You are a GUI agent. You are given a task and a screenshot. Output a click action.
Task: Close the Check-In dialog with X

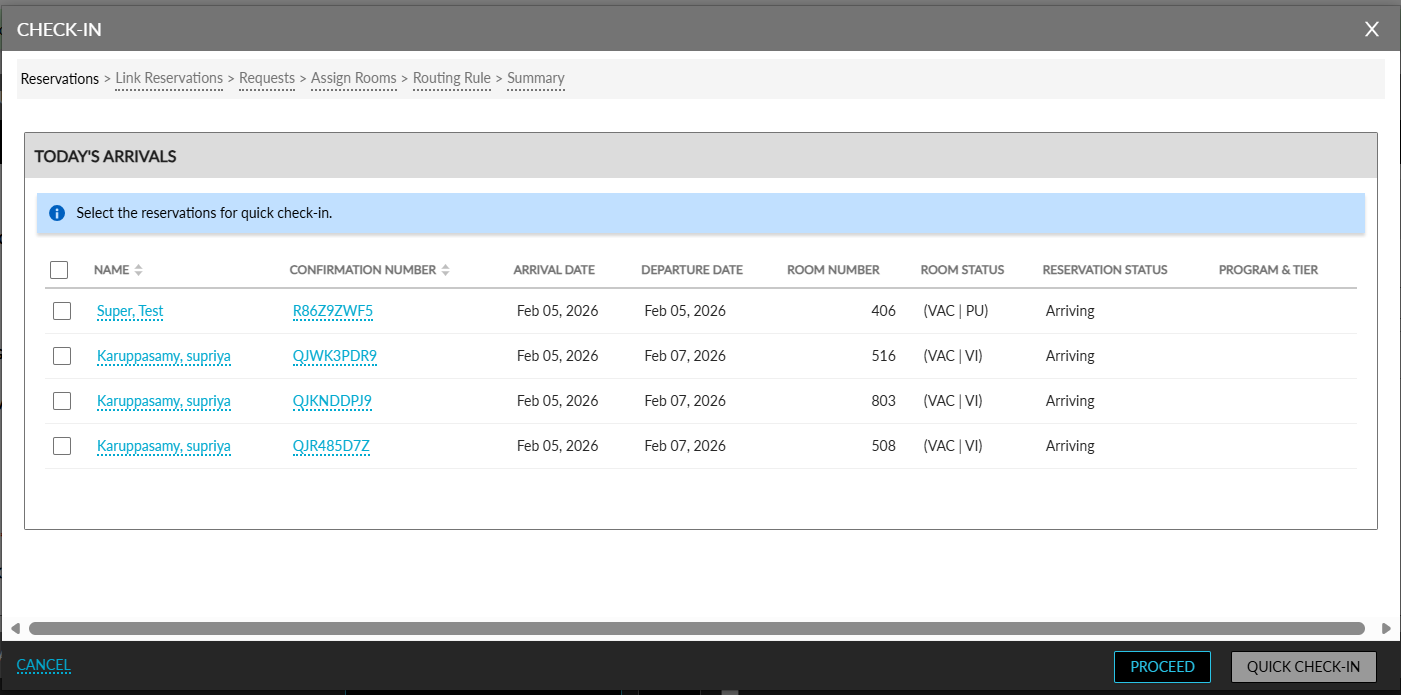click(1372, 29)
